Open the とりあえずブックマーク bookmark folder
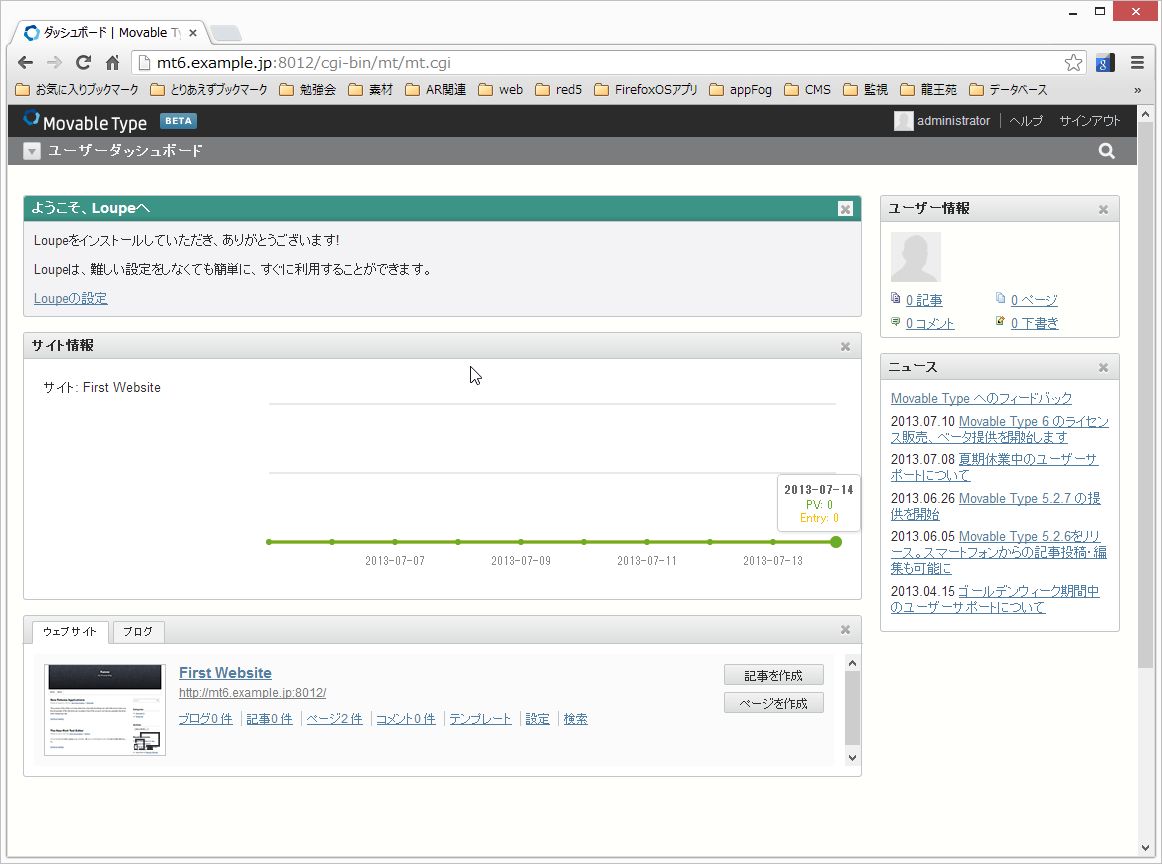The width and height of the screenshot is (1162, 864). (208, 90)
